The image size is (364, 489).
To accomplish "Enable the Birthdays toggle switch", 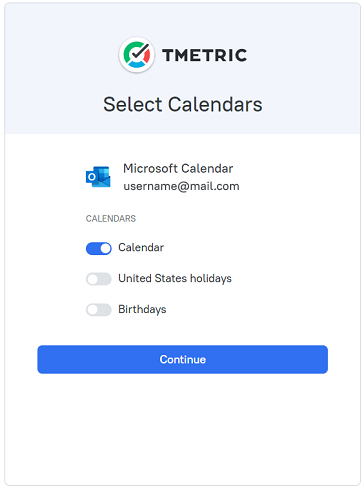I will point(99,310).
